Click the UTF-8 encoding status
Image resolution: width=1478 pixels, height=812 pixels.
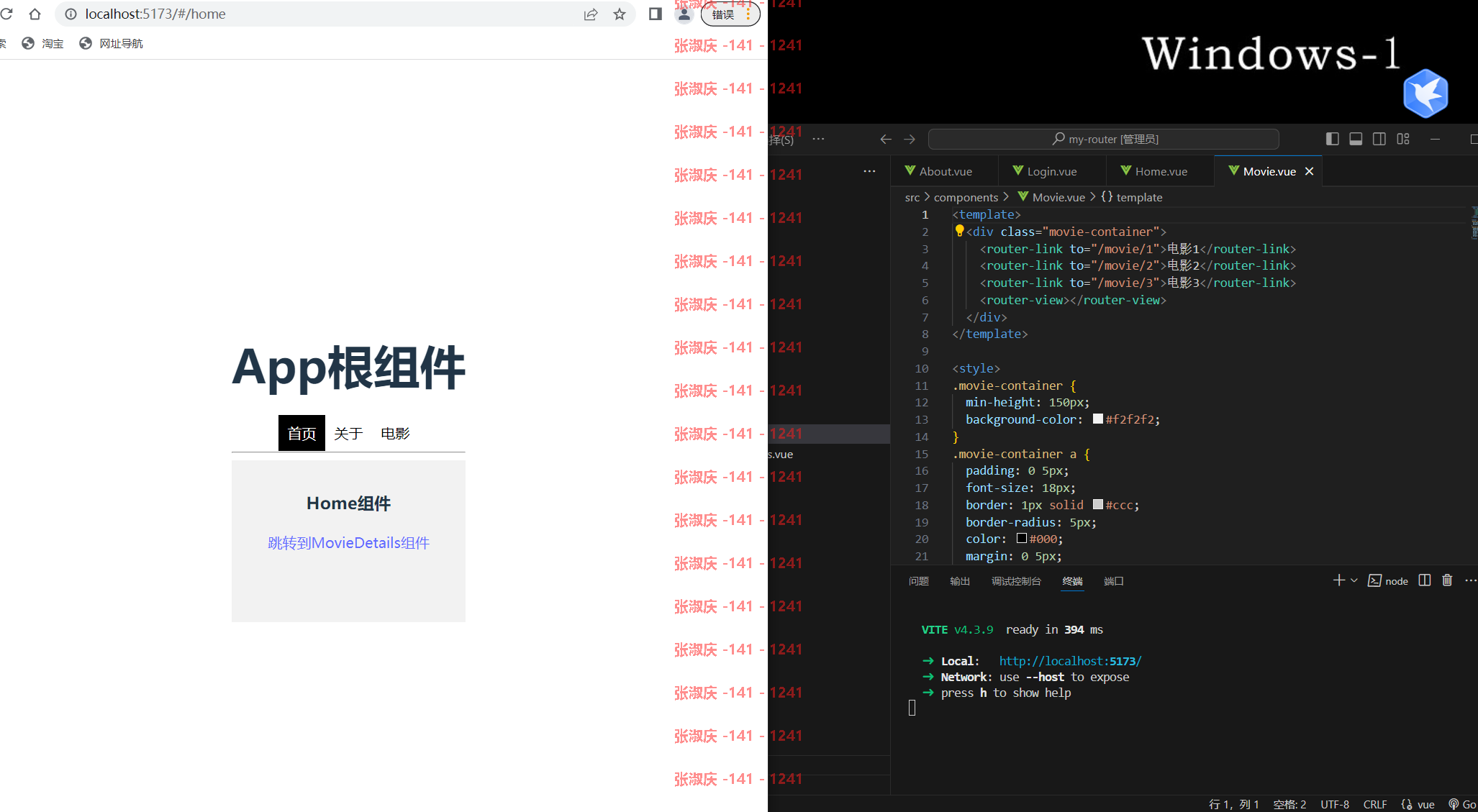[x=1335, y=804]
